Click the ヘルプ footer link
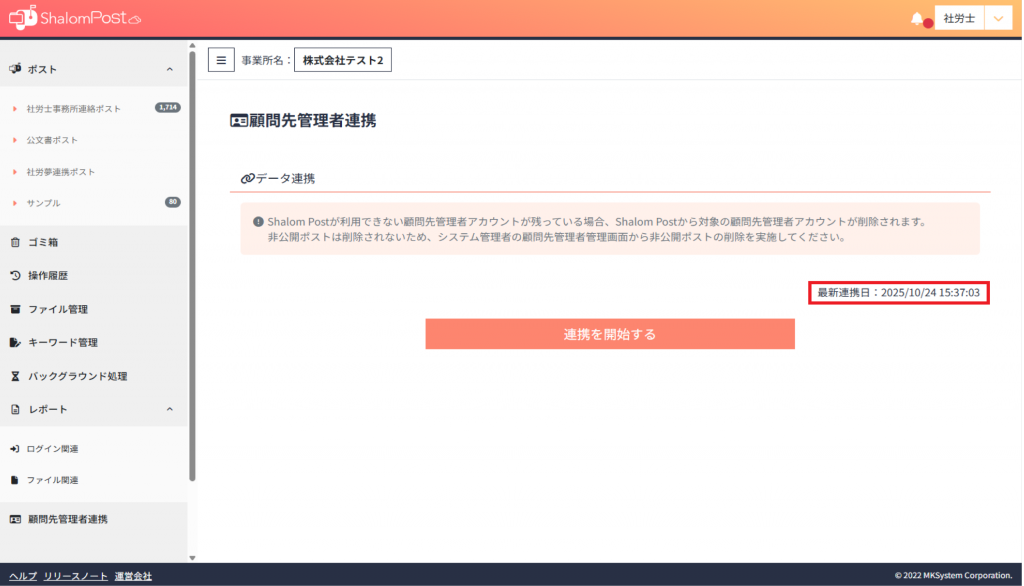Viewport: 1024px width, 586px height. [22, 576]
